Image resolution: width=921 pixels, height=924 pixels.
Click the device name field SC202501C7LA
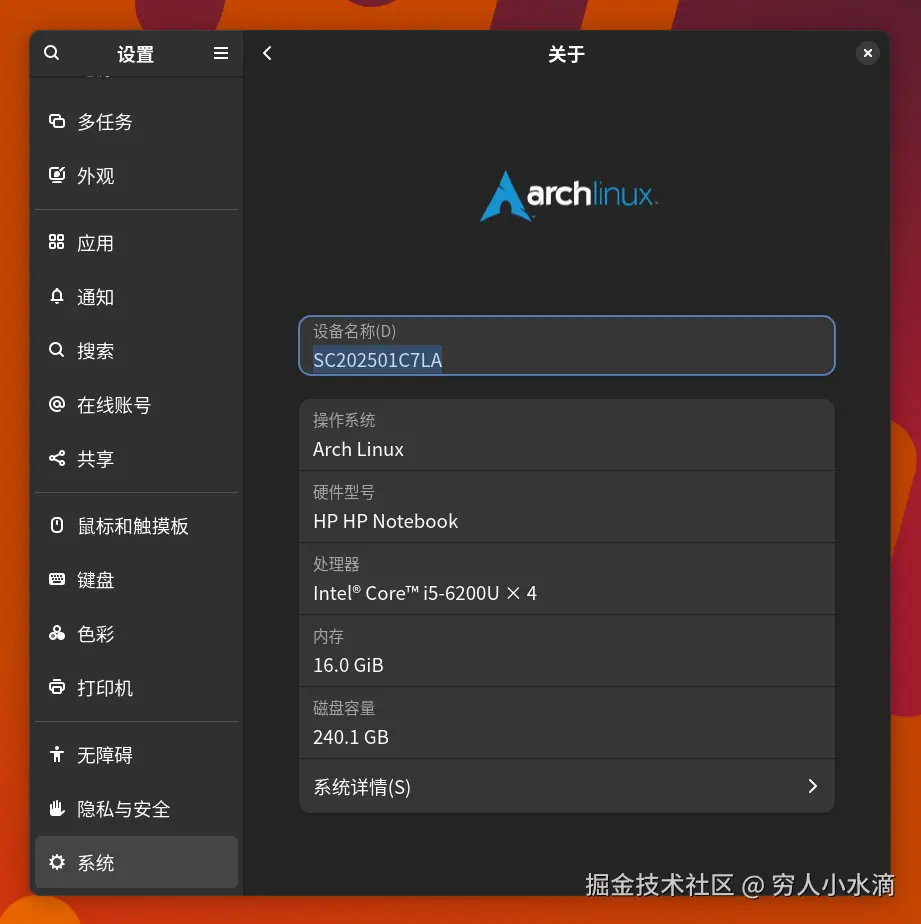click(567, 345)
